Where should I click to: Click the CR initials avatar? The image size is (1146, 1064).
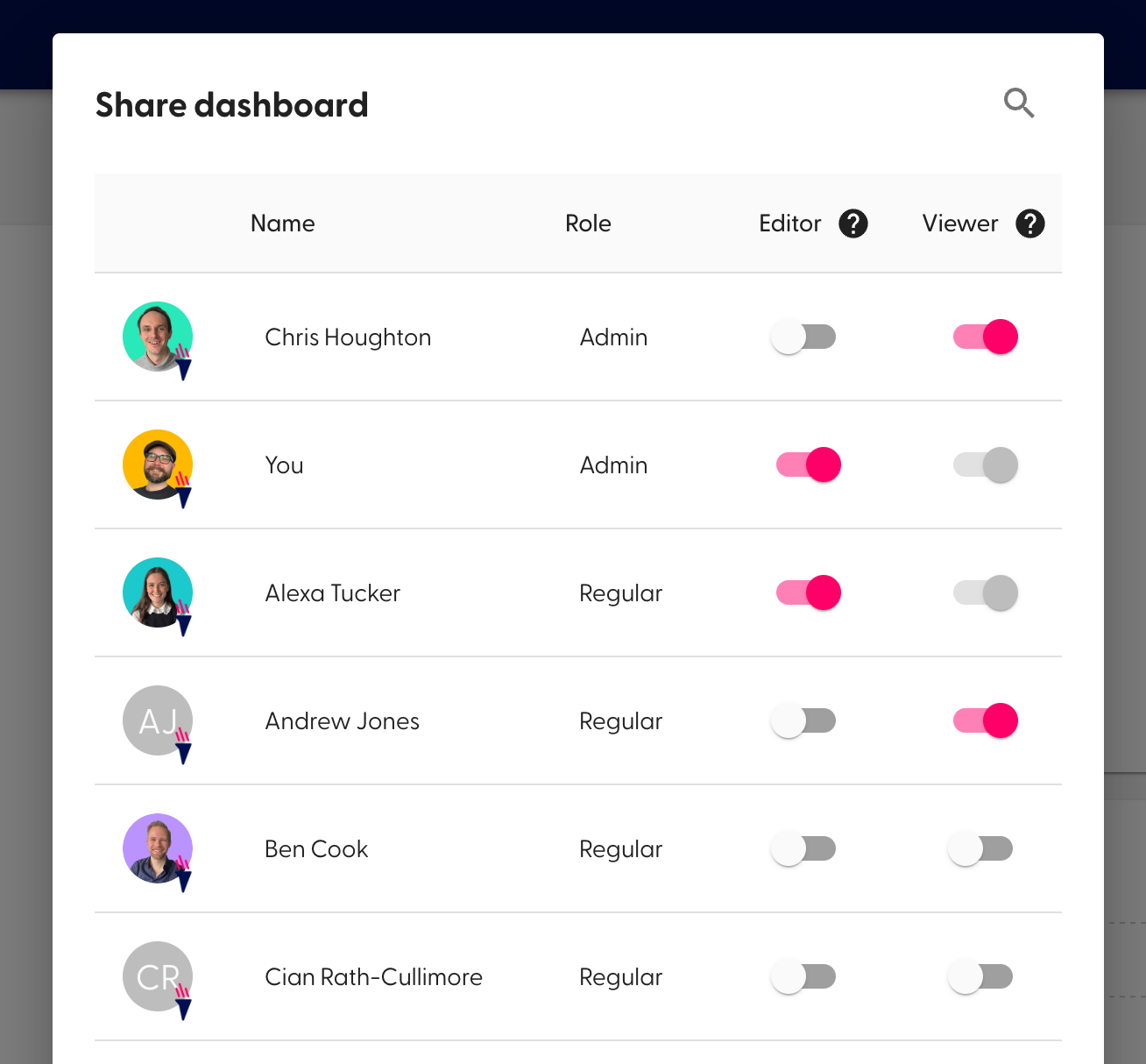click(158, 976)
